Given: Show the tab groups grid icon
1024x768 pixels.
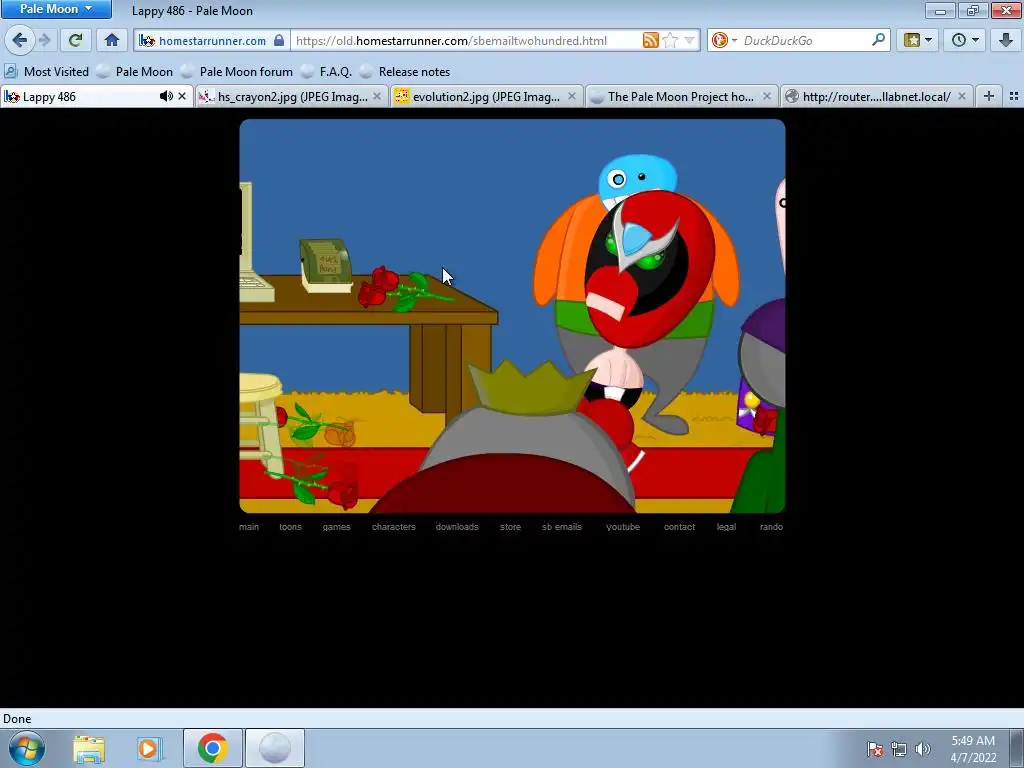Looking at the screenshot, I should click(x=1014, y=97).
